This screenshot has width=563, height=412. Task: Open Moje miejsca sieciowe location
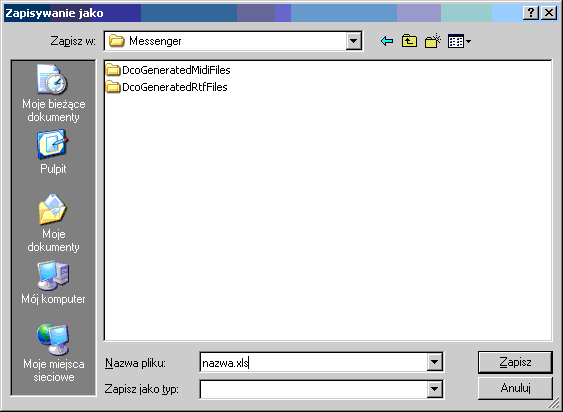coord(53,353)
